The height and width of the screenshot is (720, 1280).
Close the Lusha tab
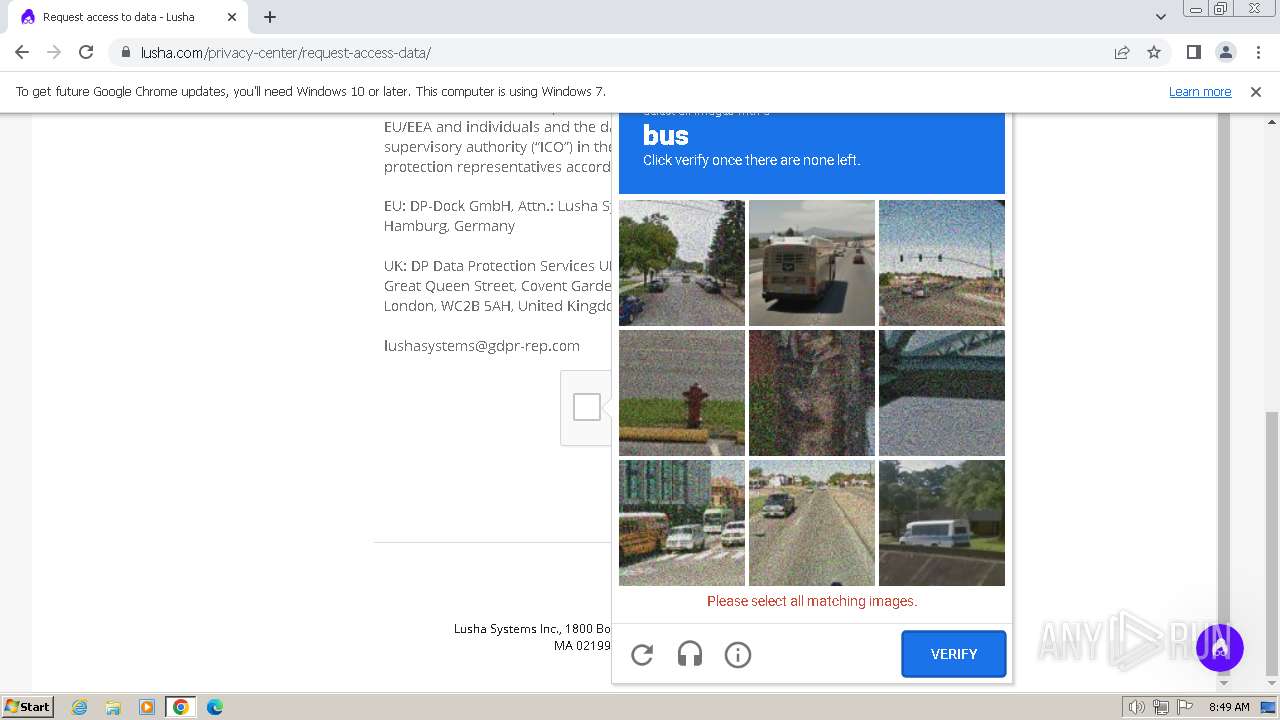tap(232, 17)
